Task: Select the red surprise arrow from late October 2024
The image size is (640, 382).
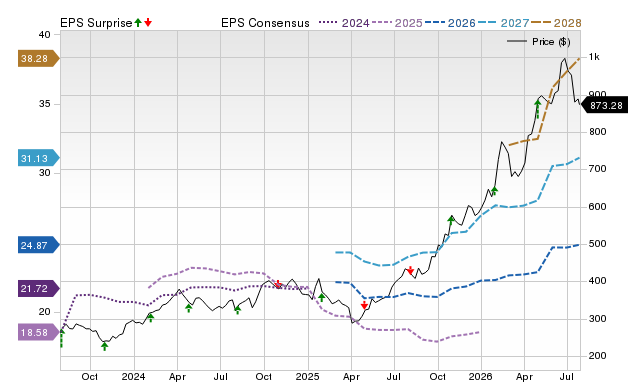Action: point(278,284)
